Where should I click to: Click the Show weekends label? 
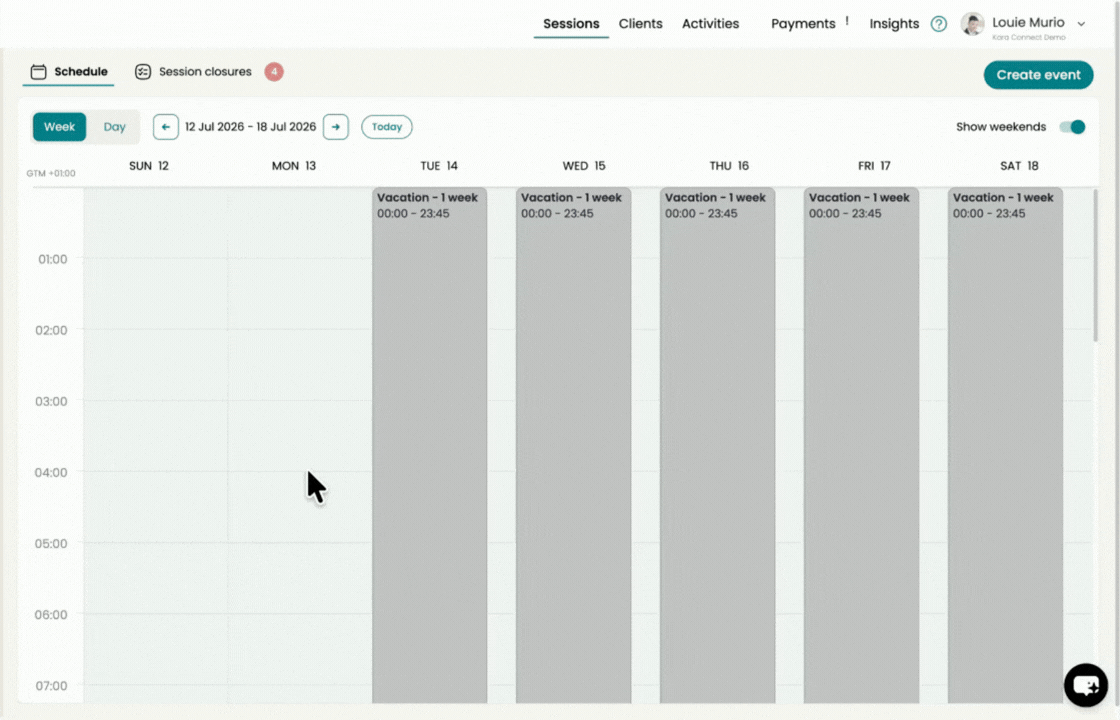pyautogui.click(x=1001, y=127)
